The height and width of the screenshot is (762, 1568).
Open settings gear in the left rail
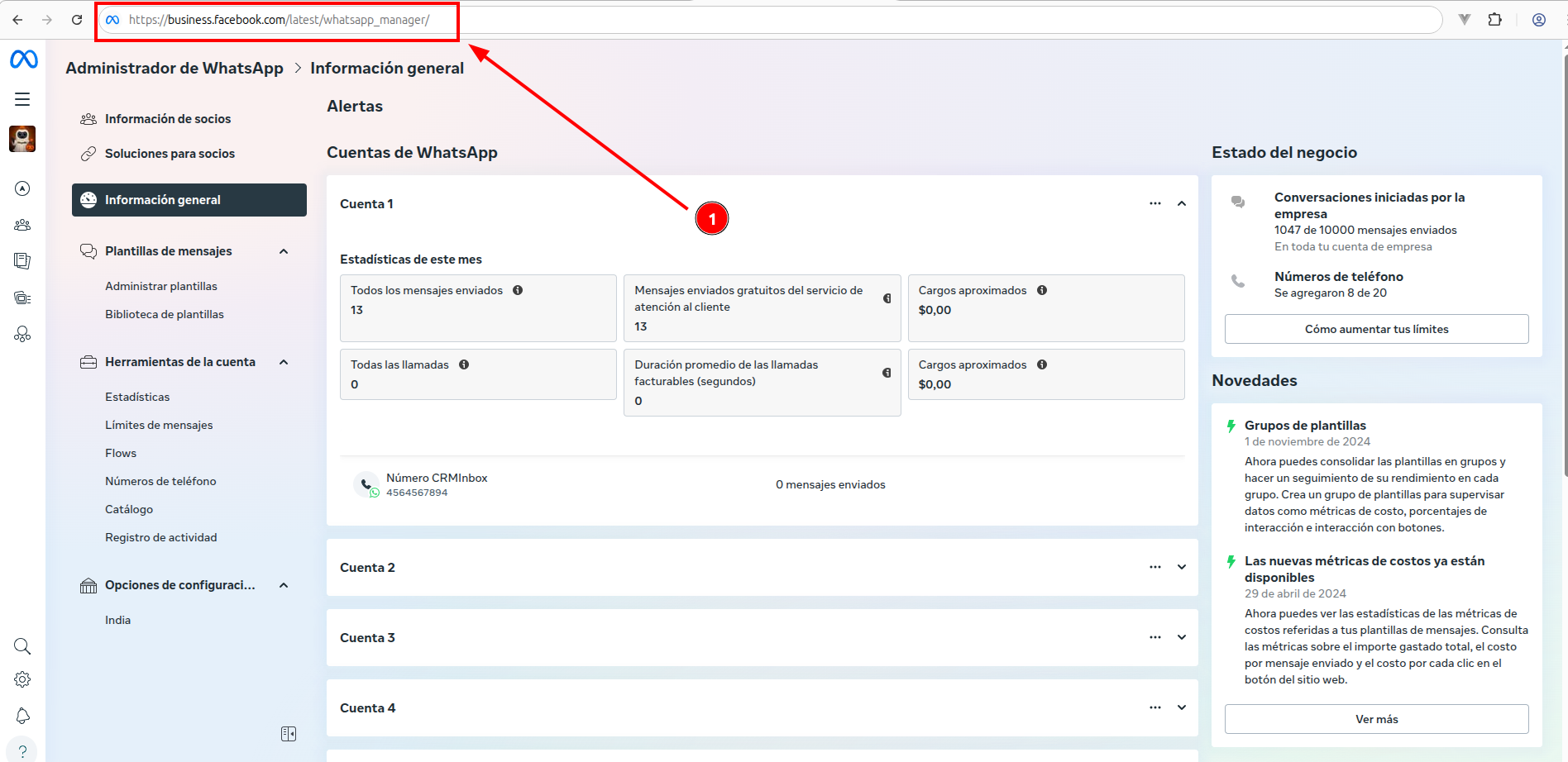tap(22, 679)
